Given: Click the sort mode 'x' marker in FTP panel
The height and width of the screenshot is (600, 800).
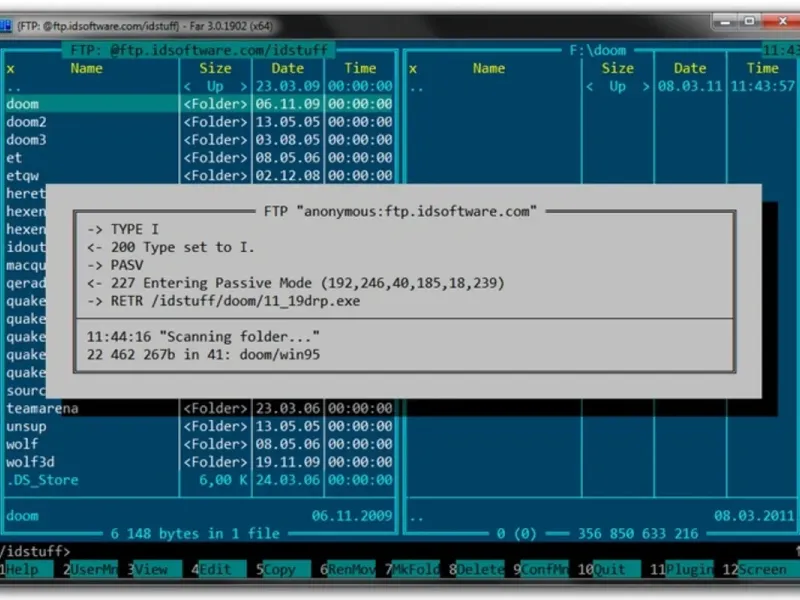Looking at the screenshot, I should [10, 69].
